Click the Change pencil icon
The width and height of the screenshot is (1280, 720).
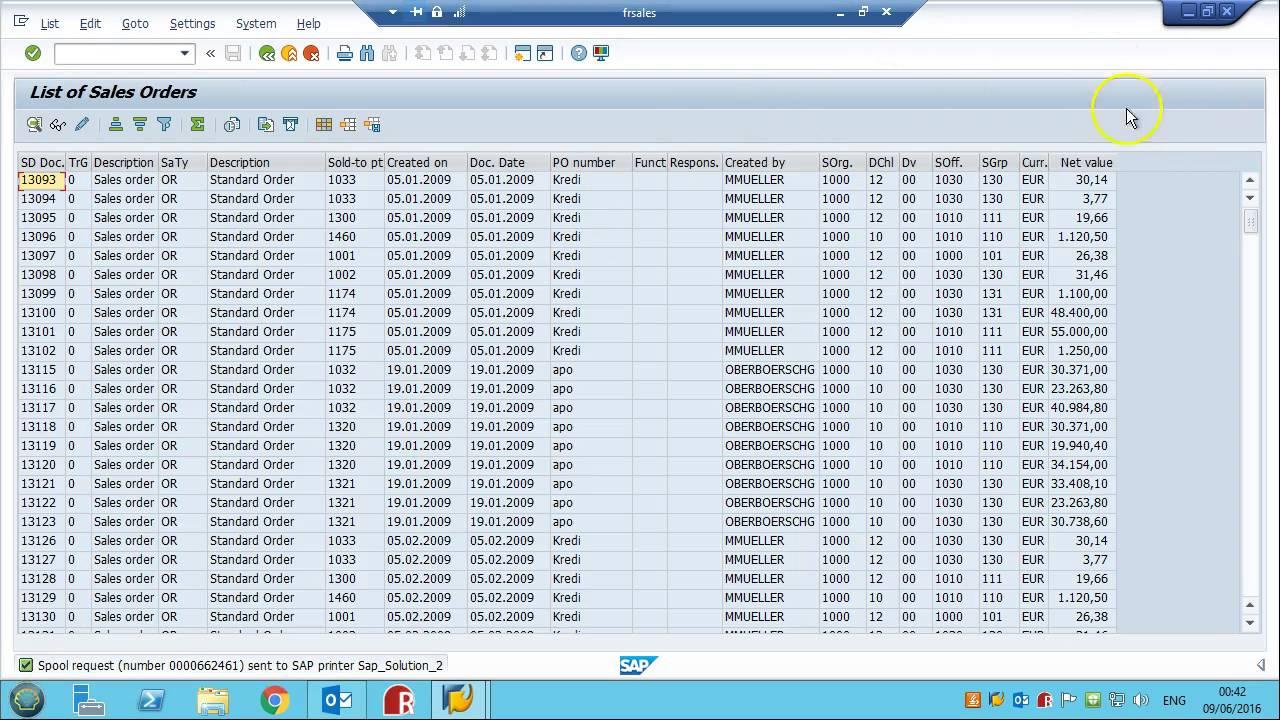[x=81, y=124]
